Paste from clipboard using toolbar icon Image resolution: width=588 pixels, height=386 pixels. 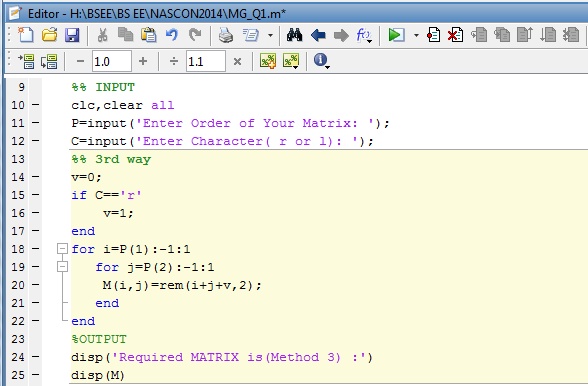148,35
